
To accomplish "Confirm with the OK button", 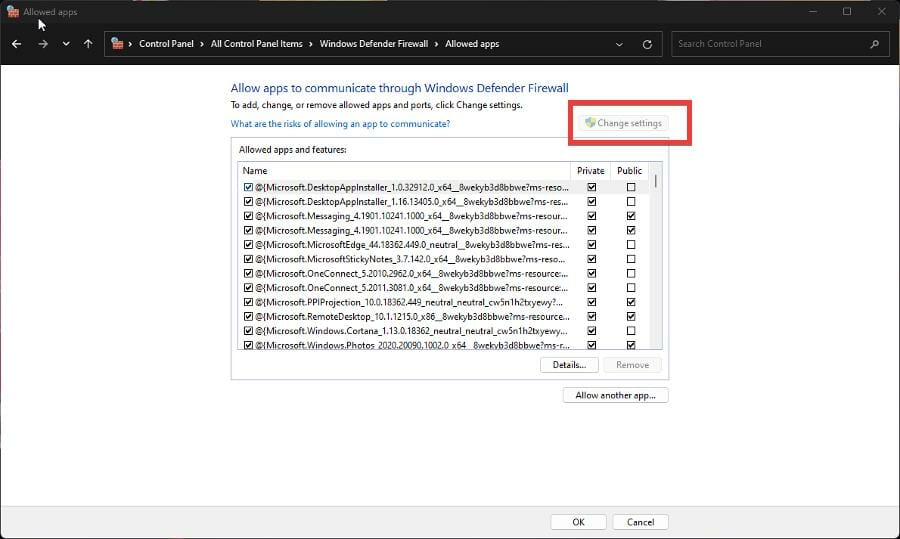I will pos(578,522).
